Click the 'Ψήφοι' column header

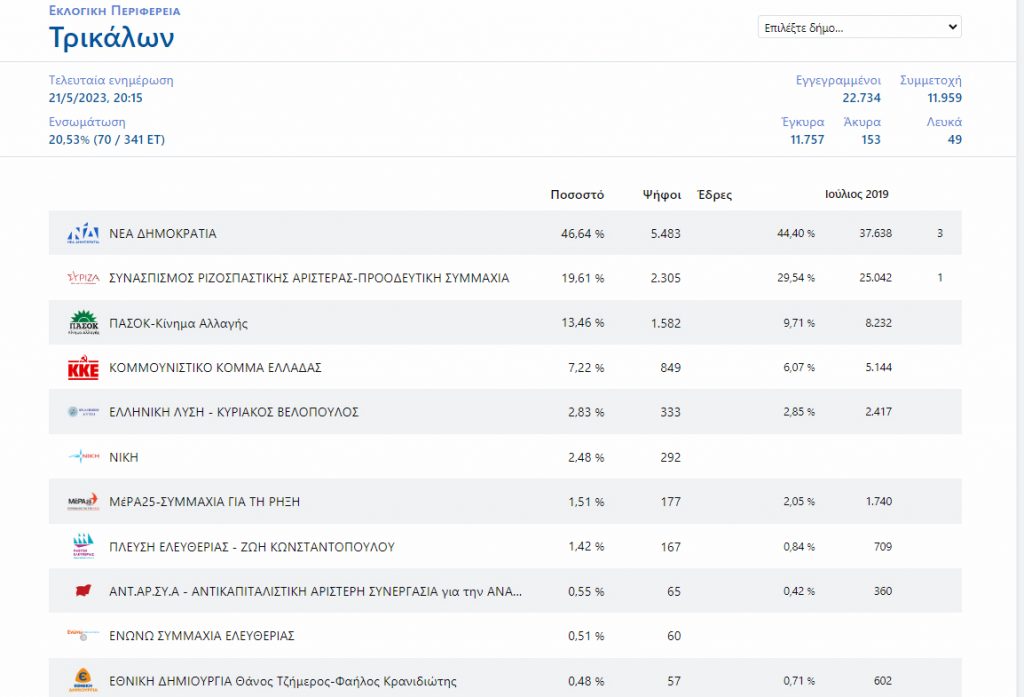661,195
